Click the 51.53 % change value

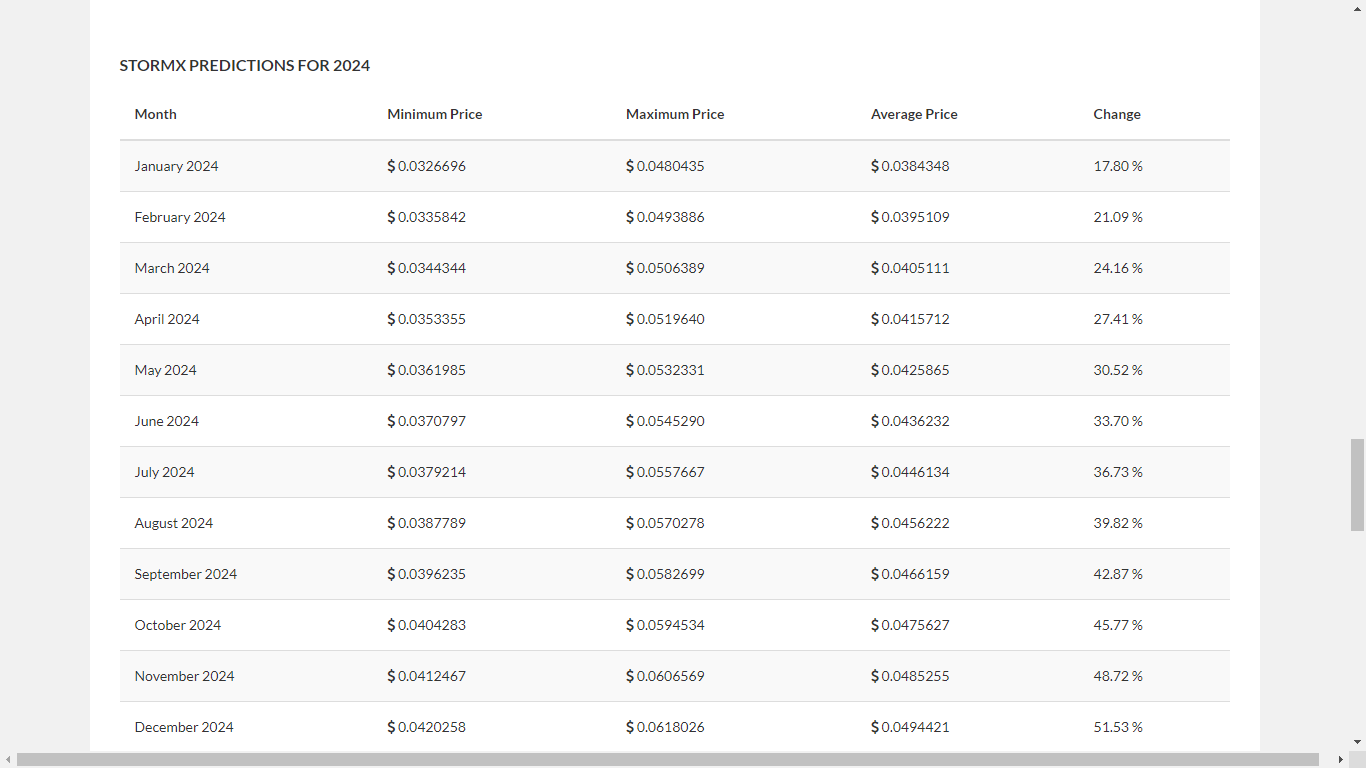(x=1118, y=727)
